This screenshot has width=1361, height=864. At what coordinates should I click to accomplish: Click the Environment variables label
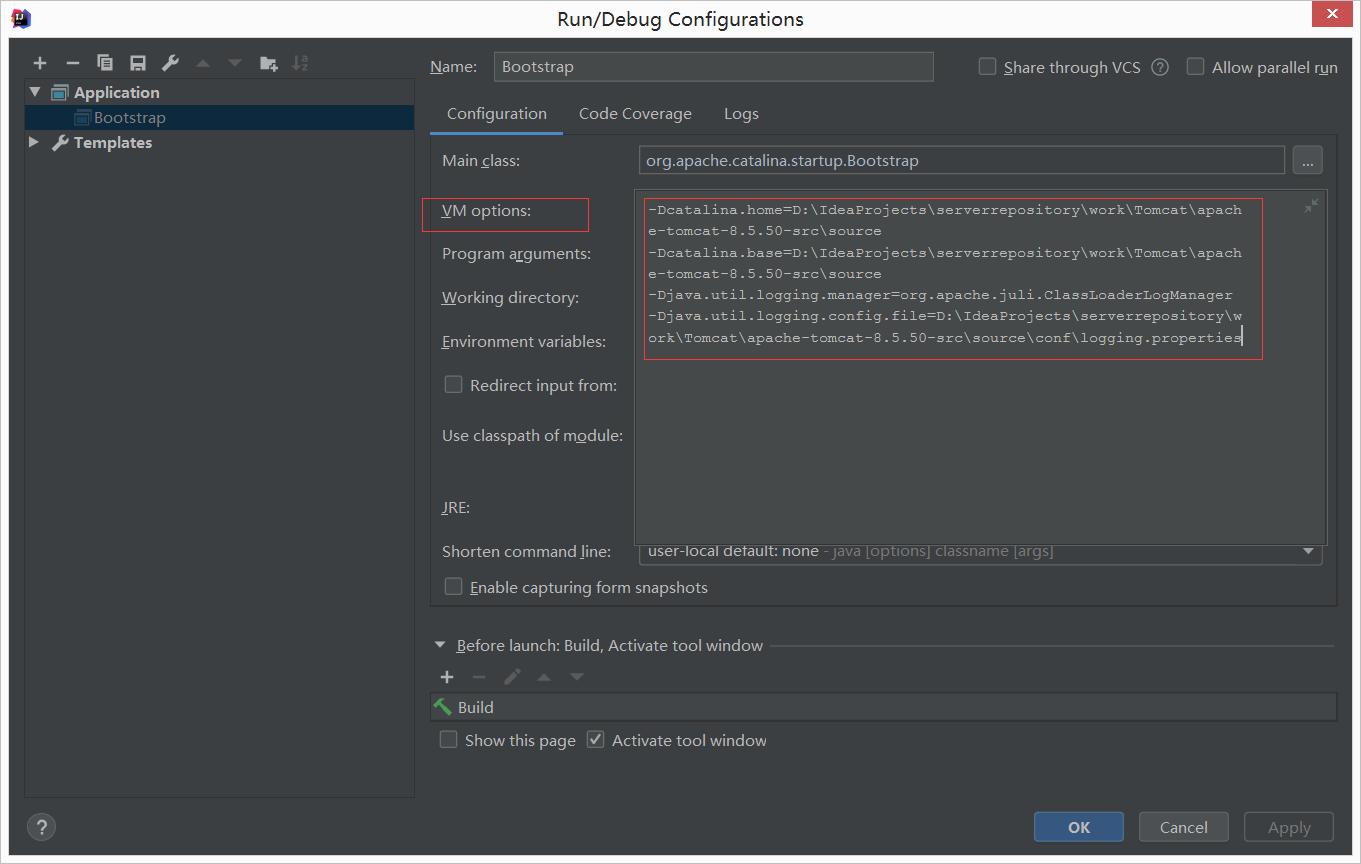525,342
